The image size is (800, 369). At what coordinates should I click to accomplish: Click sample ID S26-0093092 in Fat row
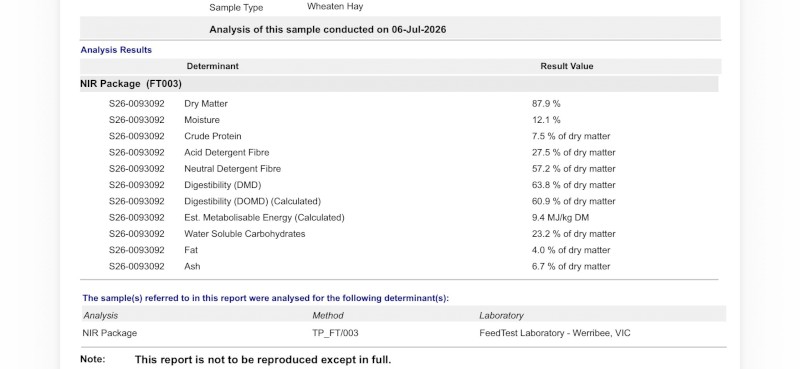coord(137,250)
